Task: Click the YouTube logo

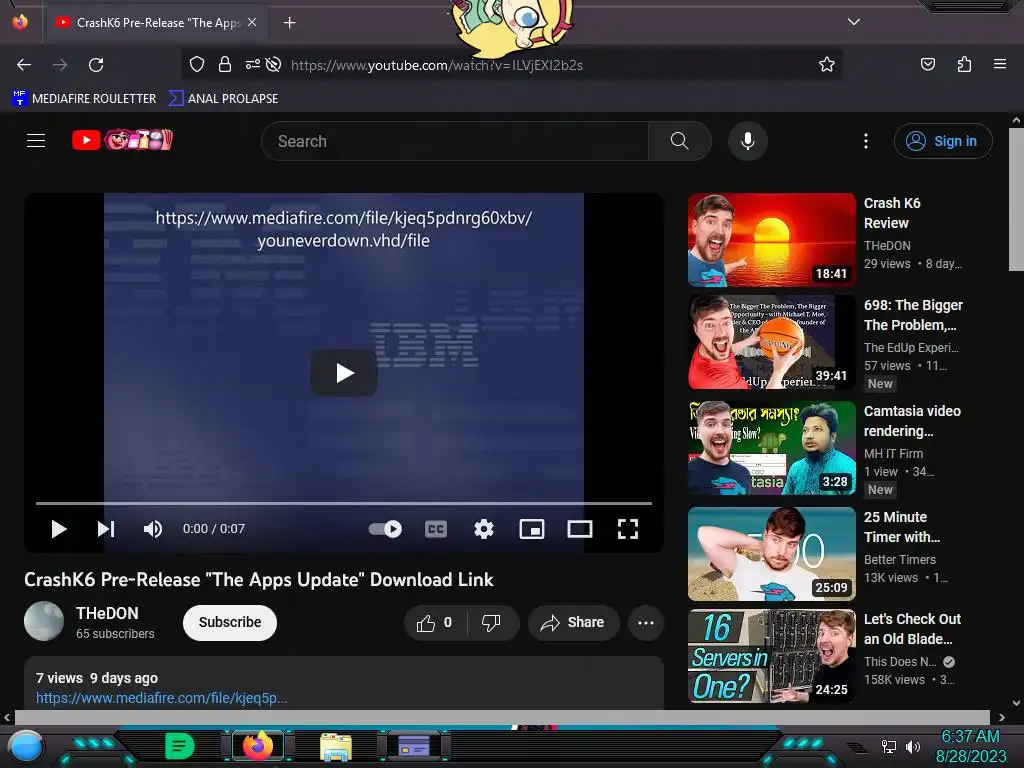Action: click(x=122, y=140)
